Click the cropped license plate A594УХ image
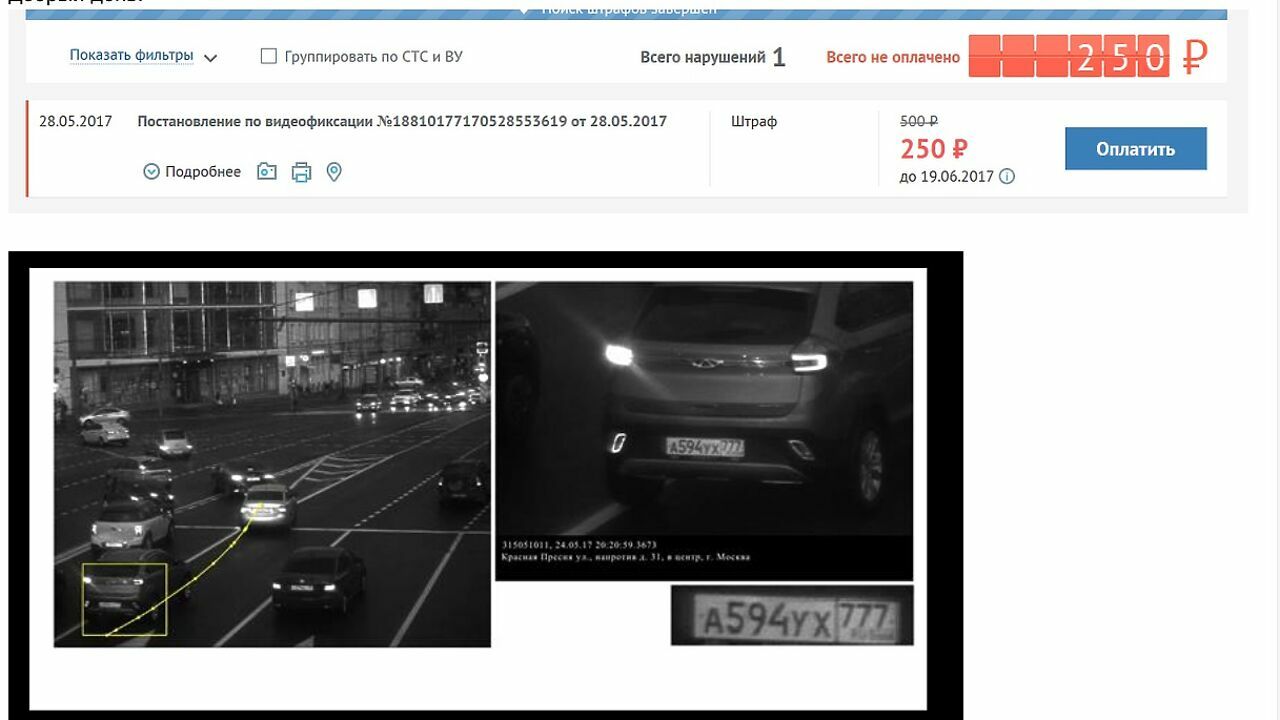1280x720 pixels. pos(791,615)
